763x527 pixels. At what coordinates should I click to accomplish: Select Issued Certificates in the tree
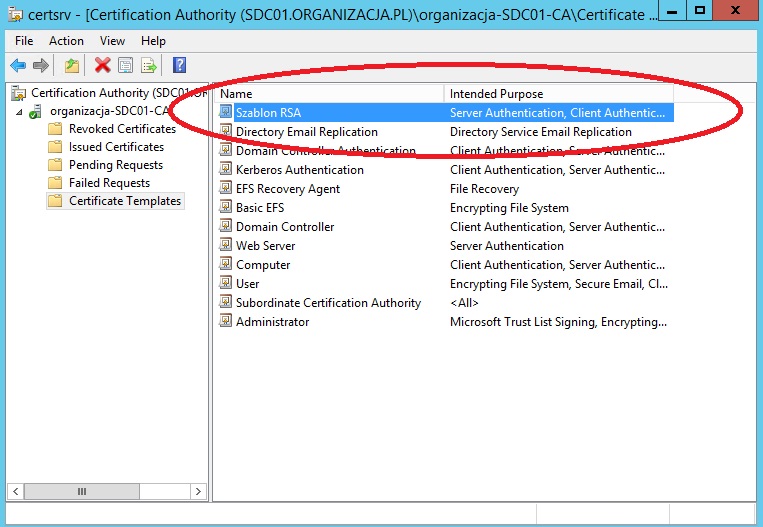116,147
